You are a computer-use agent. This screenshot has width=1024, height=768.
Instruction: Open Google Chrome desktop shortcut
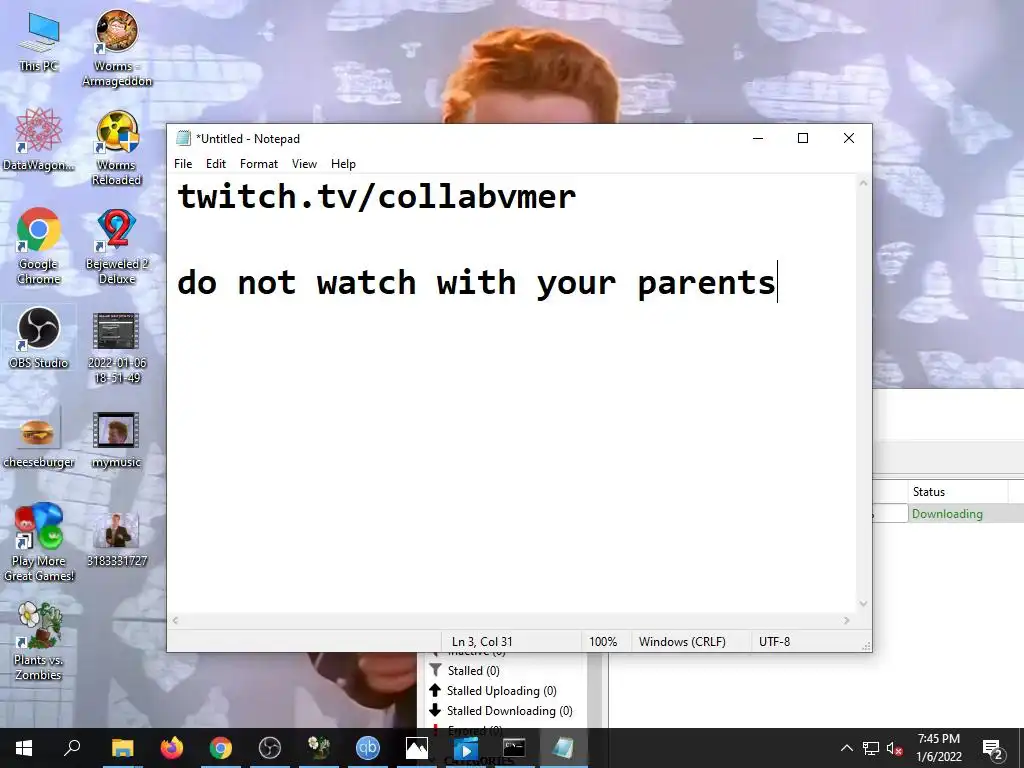39,247
